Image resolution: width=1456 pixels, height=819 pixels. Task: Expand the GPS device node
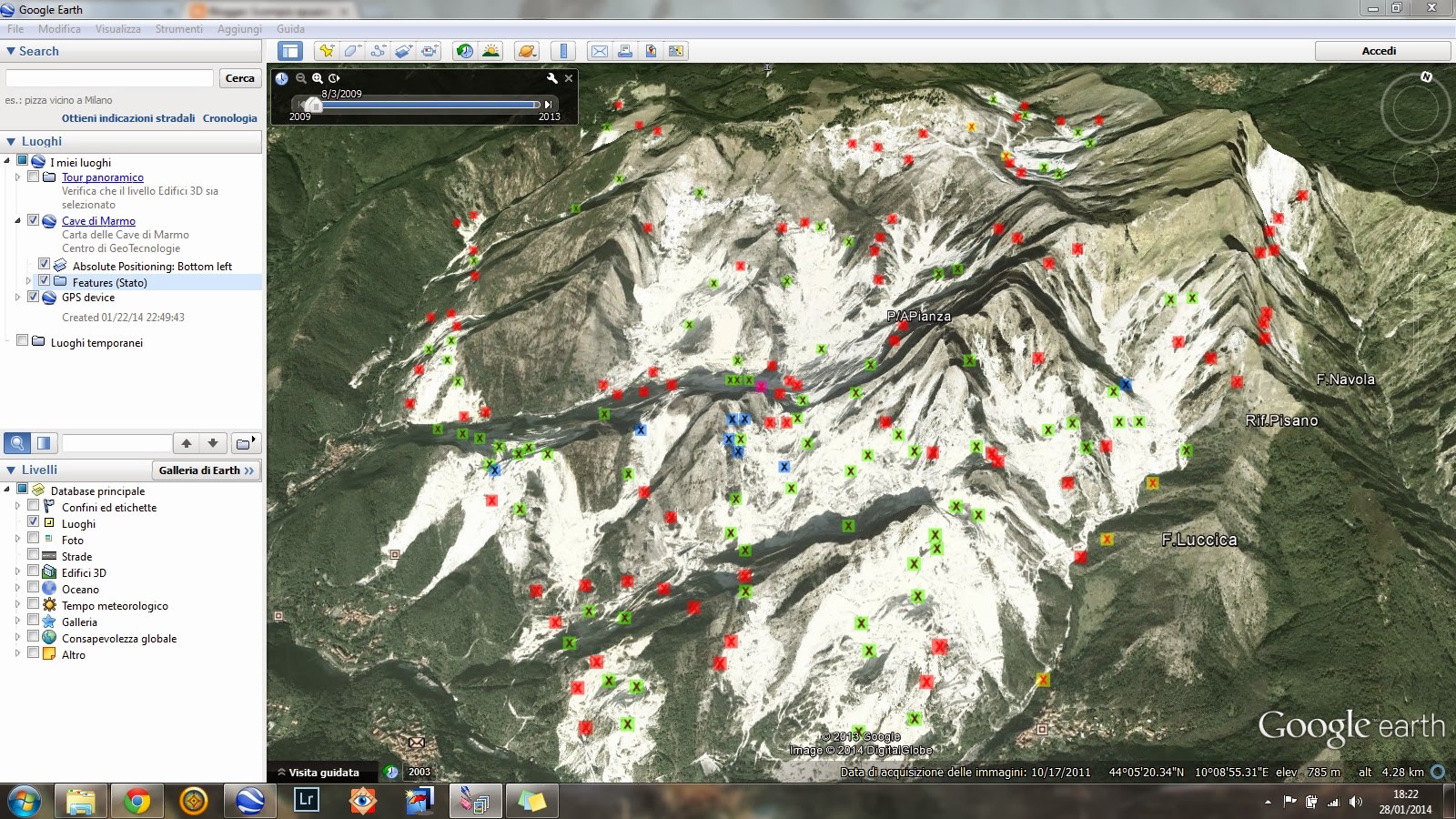click(x=17, y=298)
